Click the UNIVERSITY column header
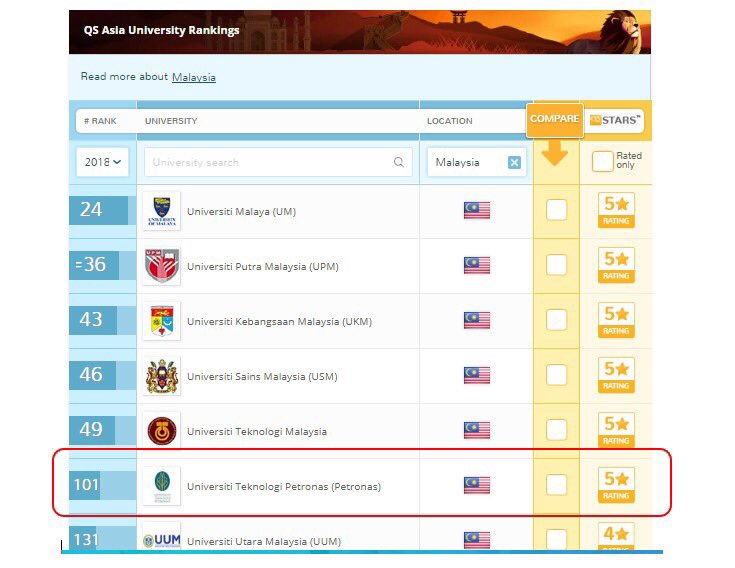 pos(171,121)
